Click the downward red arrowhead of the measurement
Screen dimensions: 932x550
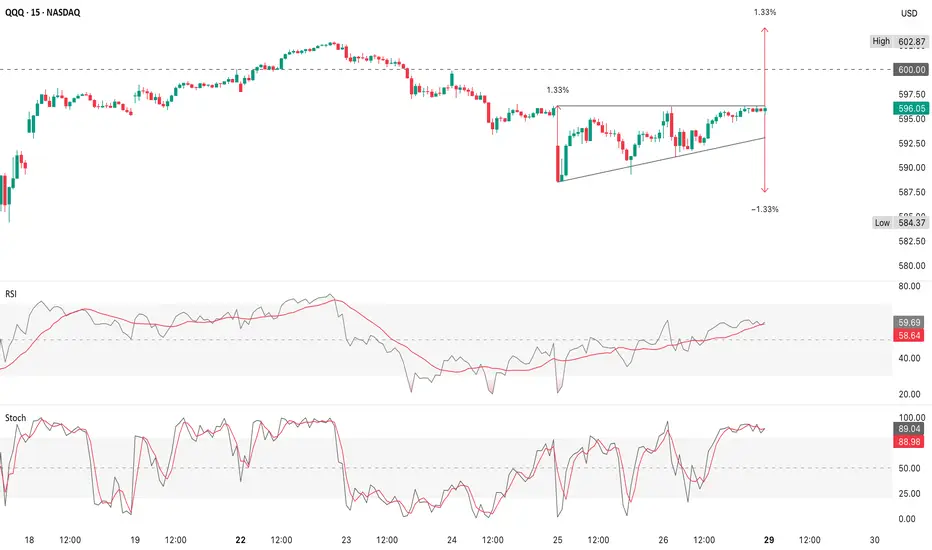coord(765,190)
